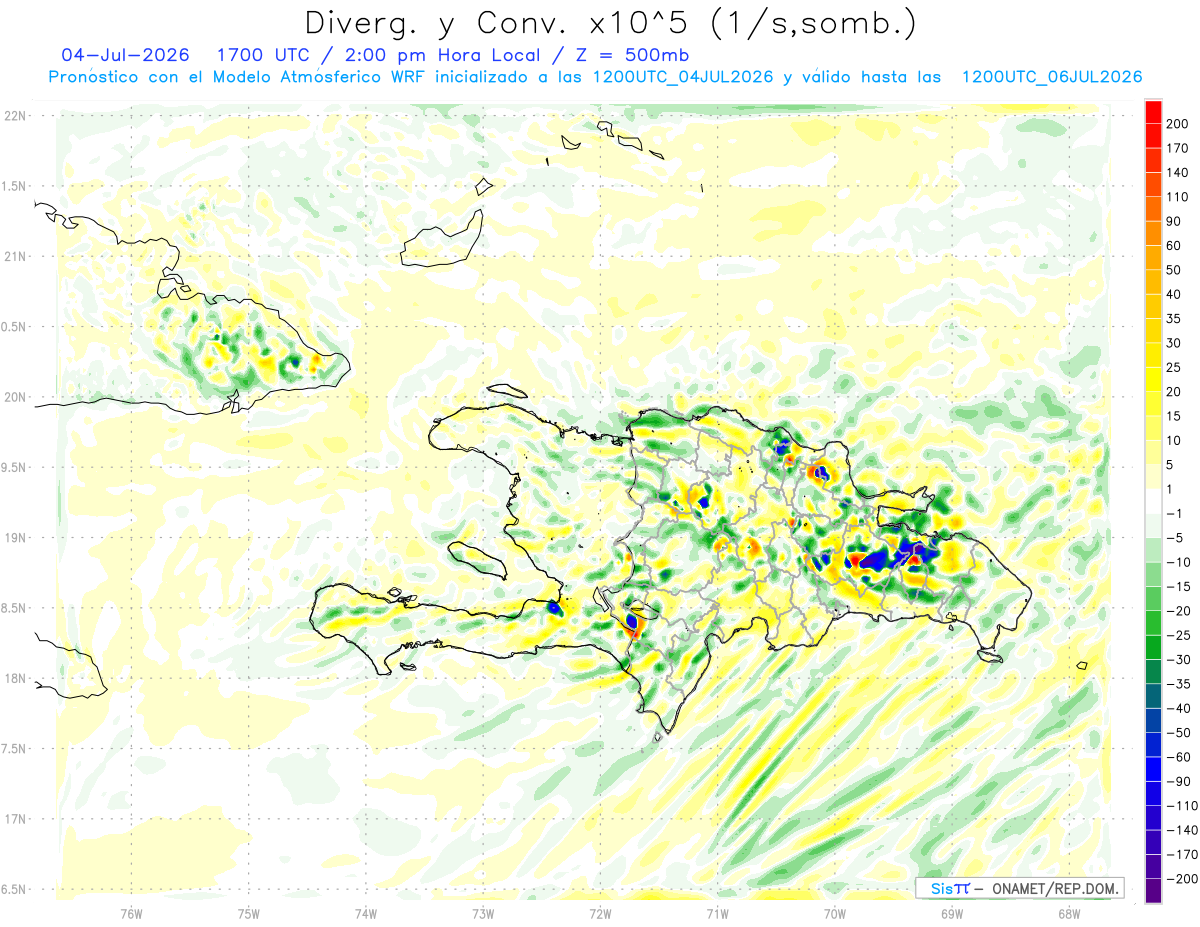
Task: Click the latitude label "0.5N"
Action: [x=15, y=327]
